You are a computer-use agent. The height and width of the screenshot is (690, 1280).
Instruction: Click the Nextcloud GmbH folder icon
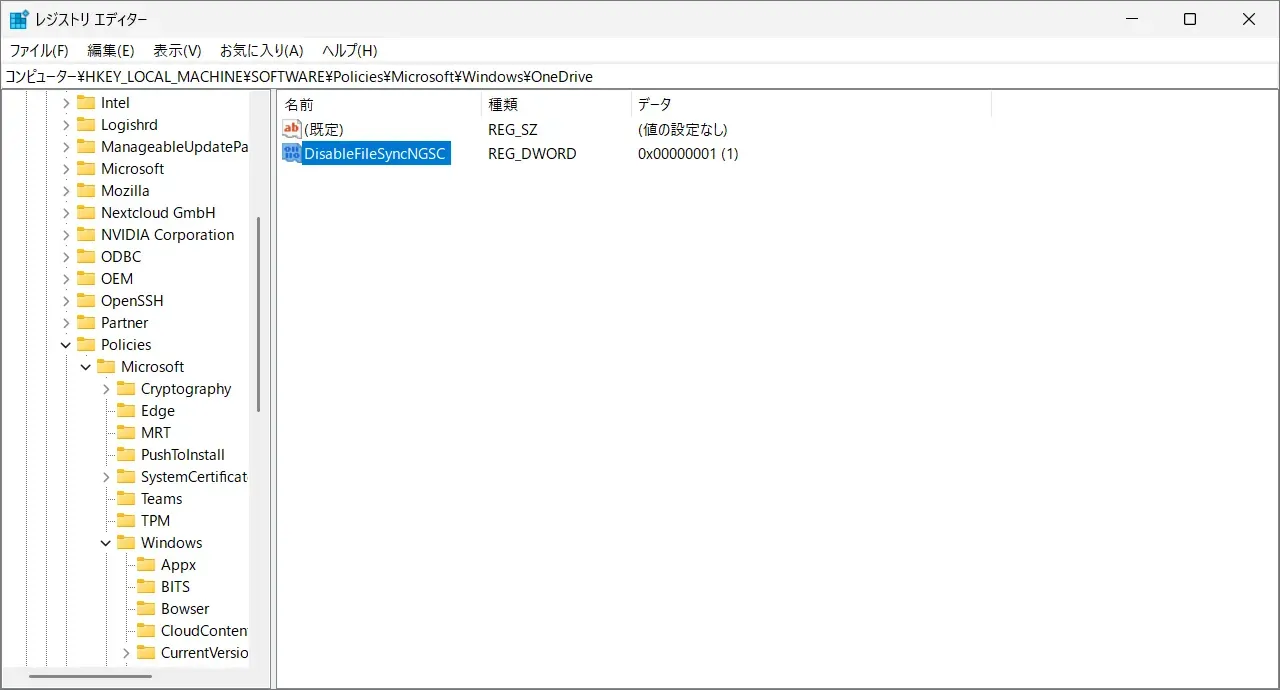[x=86, y=213]
